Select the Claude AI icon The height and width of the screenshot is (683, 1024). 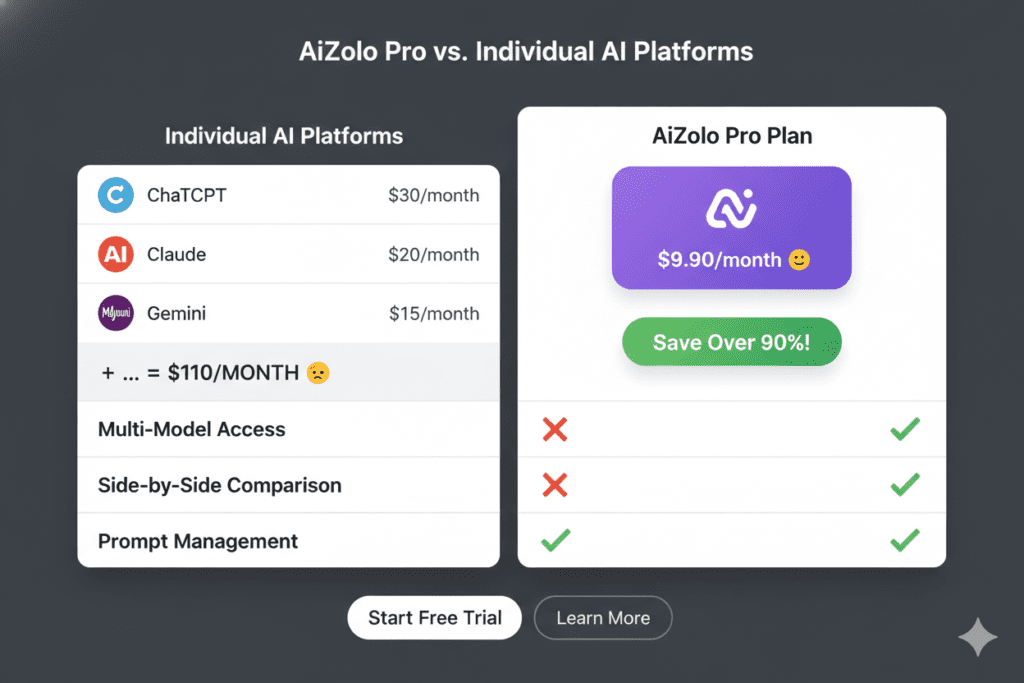pos(115,254)
